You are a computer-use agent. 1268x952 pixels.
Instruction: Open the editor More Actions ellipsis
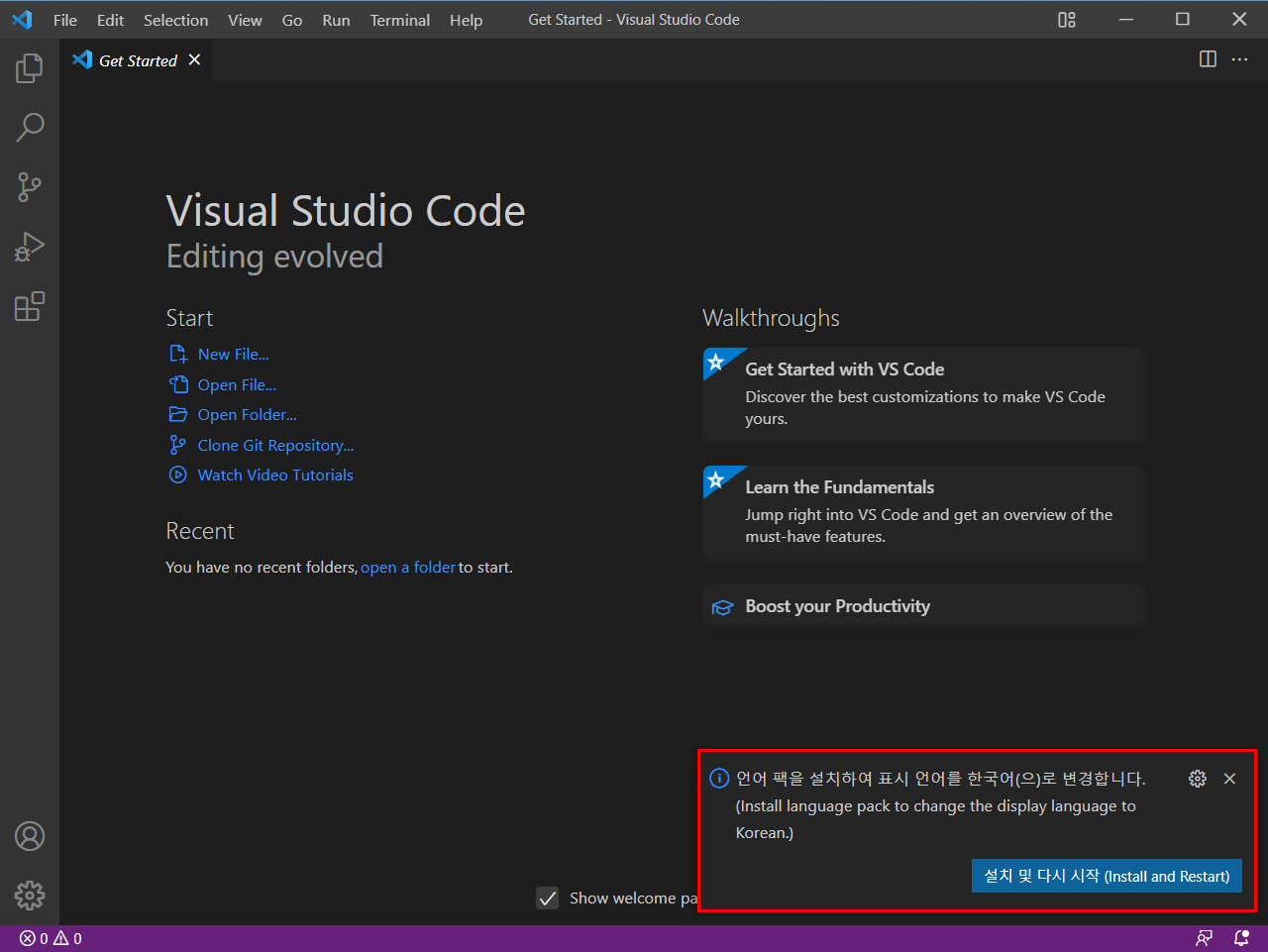(1239, 59)
